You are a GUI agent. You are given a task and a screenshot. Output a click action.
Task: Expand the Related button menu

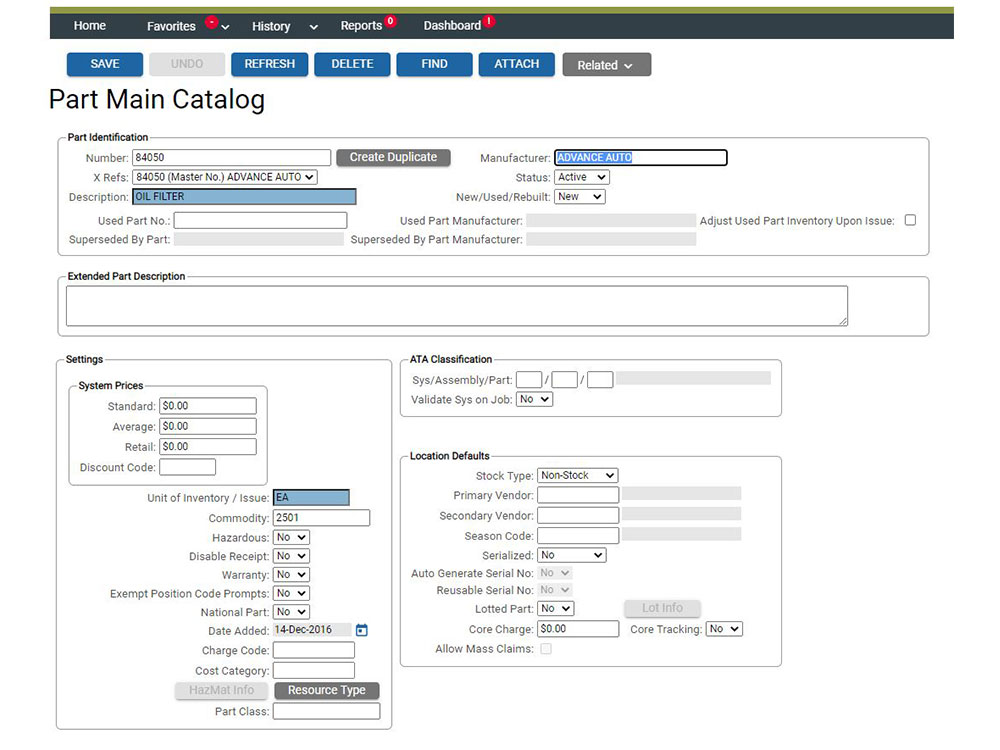[607, 65]
